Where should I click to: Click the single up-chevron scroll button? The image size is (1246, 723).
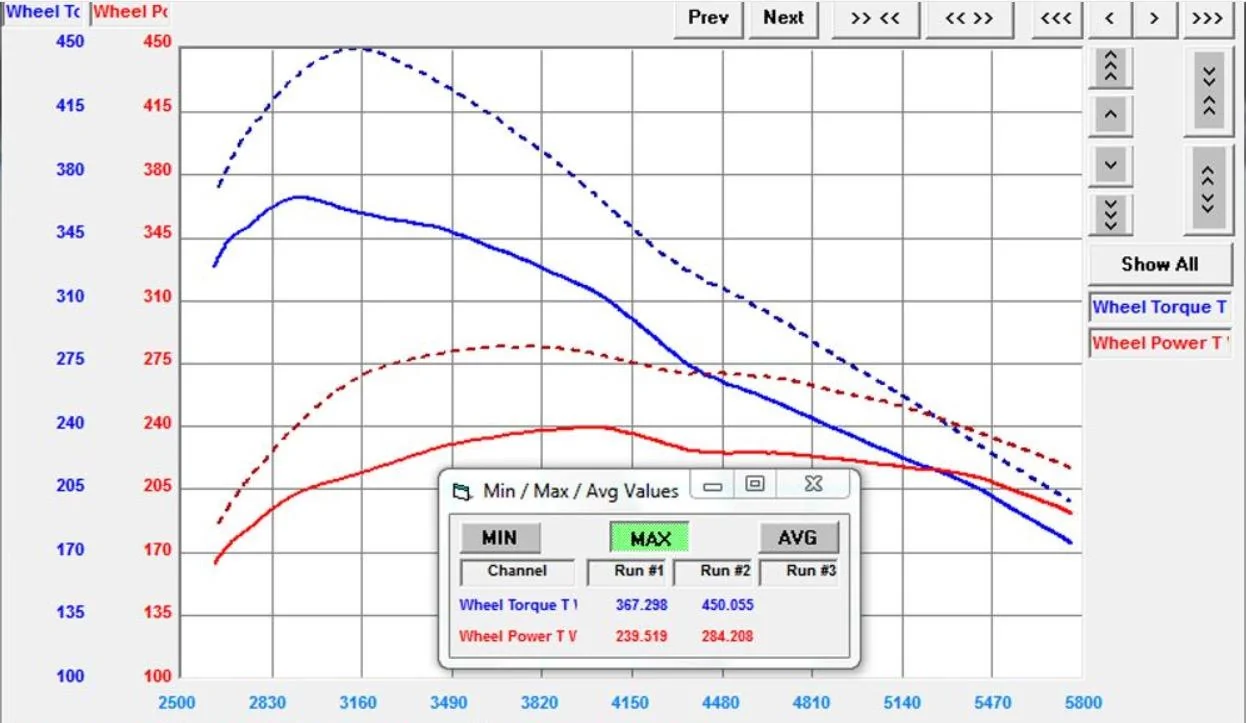click(x=1110, y=115)
